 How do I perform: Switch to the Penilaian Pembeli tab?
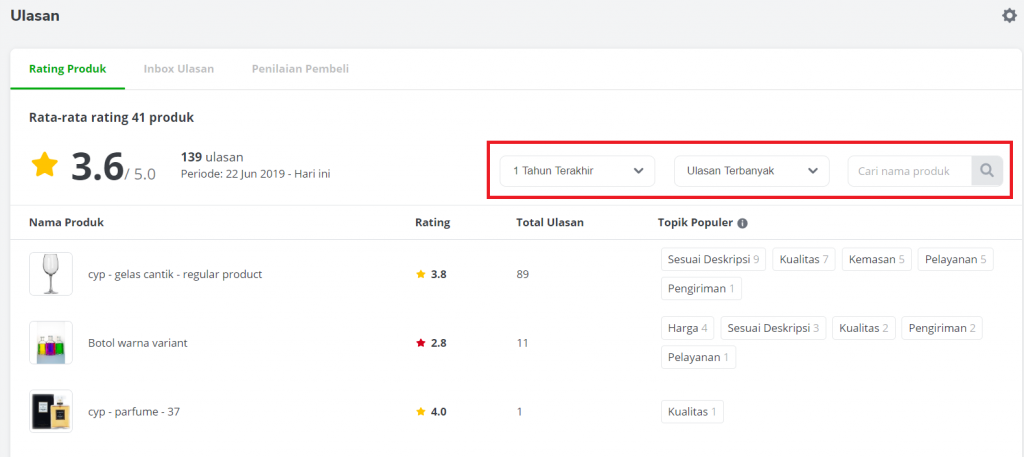pos(300,69)
